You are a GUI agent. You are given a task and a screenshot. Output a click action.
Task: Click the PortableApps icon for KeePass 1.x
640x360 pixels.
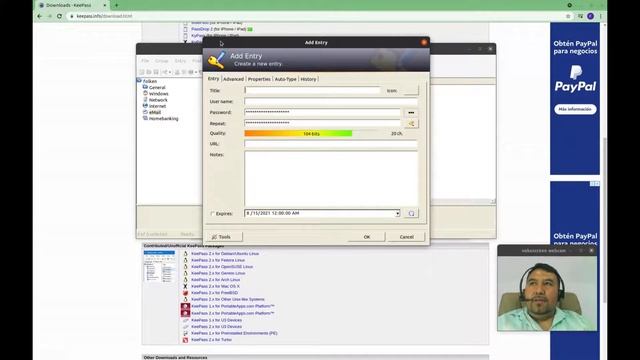pyautogui.click(x=185, y=306)
